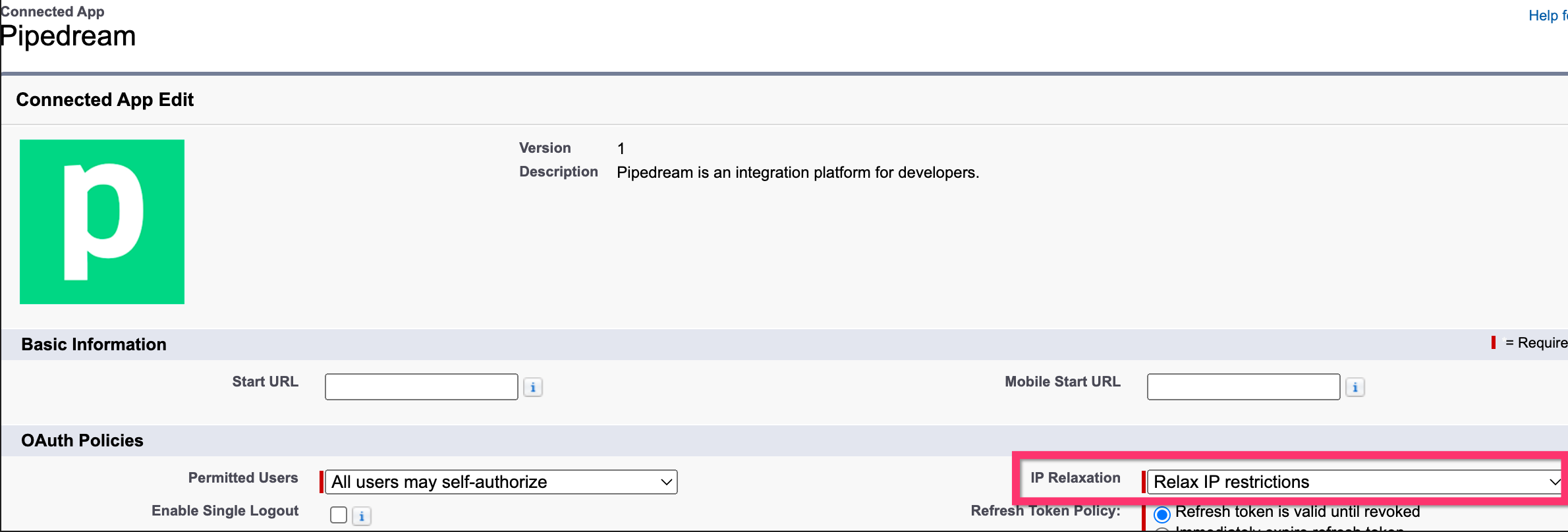Click the Pipedream description text
Viewport: 1568px width, 532px height.
tap(798, 173)
